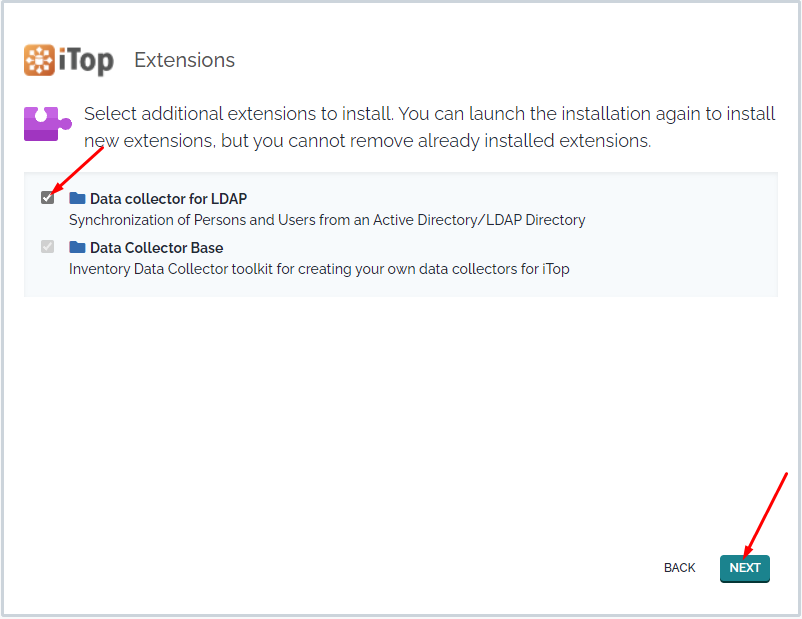The image size is (802, 619).
Task: Return to the previous step with BACK
Action: 679,568
